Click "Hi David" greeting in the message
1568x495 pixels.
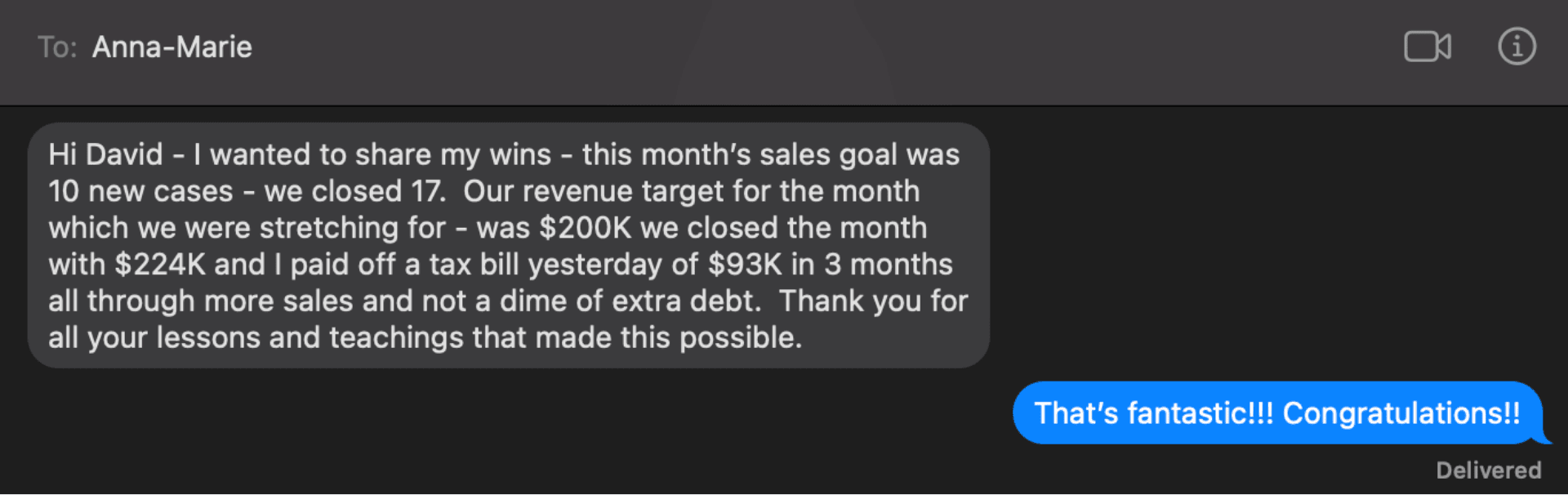tap(105, 154)
